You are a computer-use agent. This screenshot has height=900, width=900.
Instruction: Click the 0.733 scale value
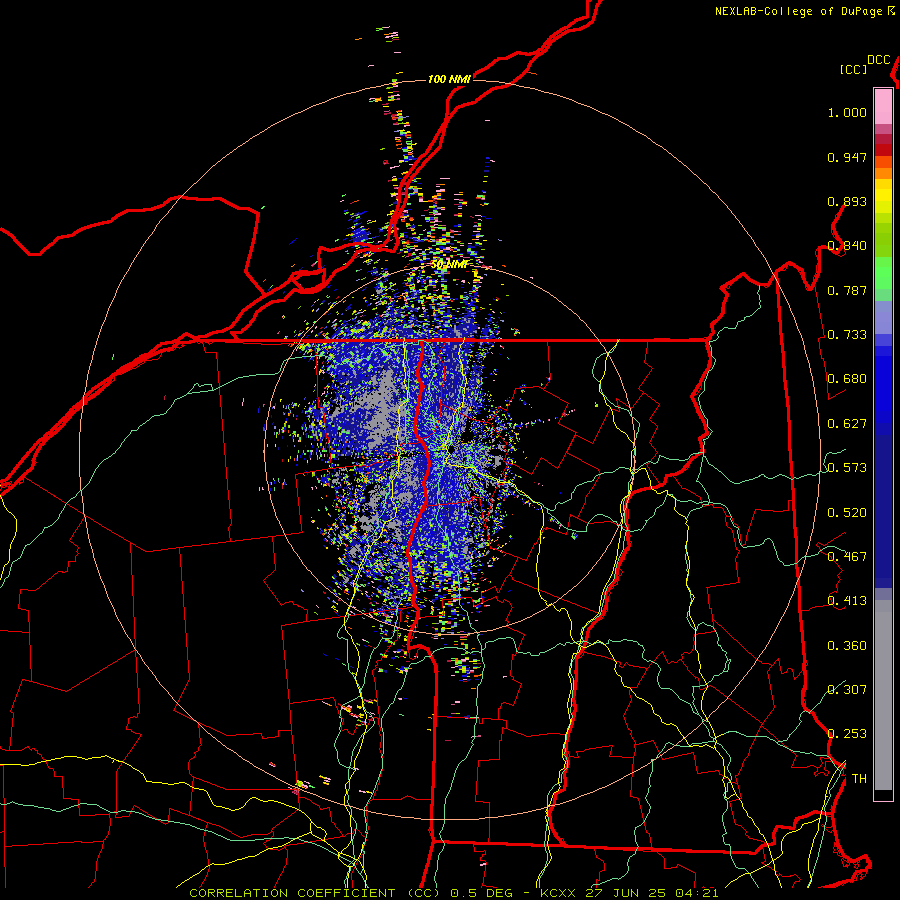click(847, 335)
